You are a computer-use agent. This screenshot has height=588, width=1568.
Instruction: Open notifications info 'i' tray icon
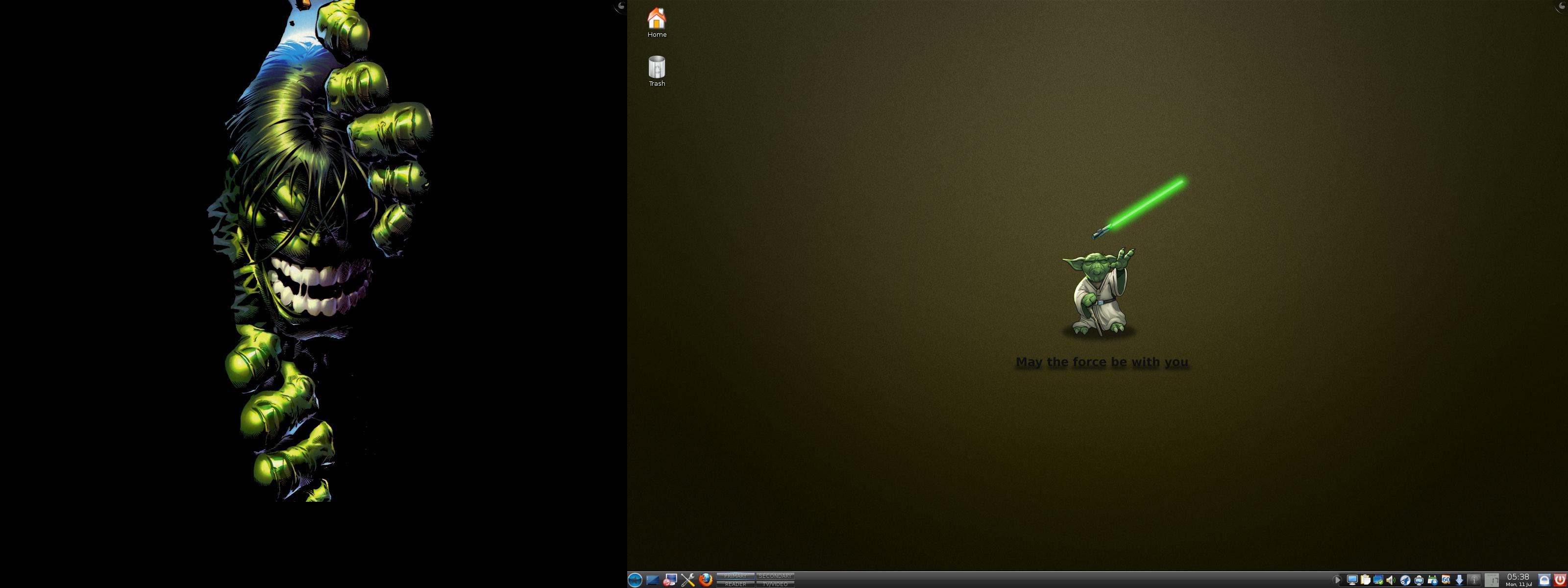[x=1474, y=580]
